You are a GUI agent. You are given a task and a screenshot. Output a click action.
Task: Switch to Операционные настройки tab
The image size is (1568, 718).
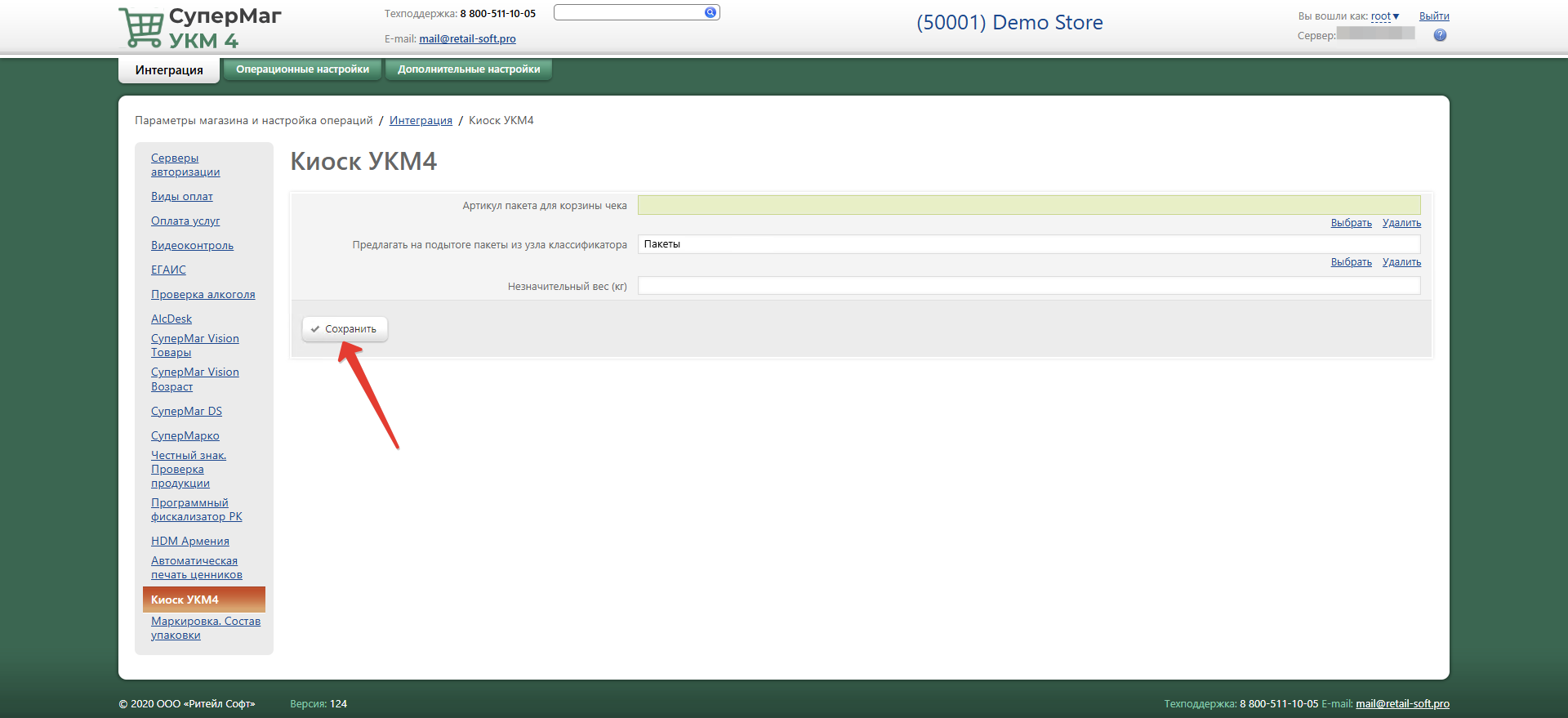pyautogui.click(x=302, y=69)
